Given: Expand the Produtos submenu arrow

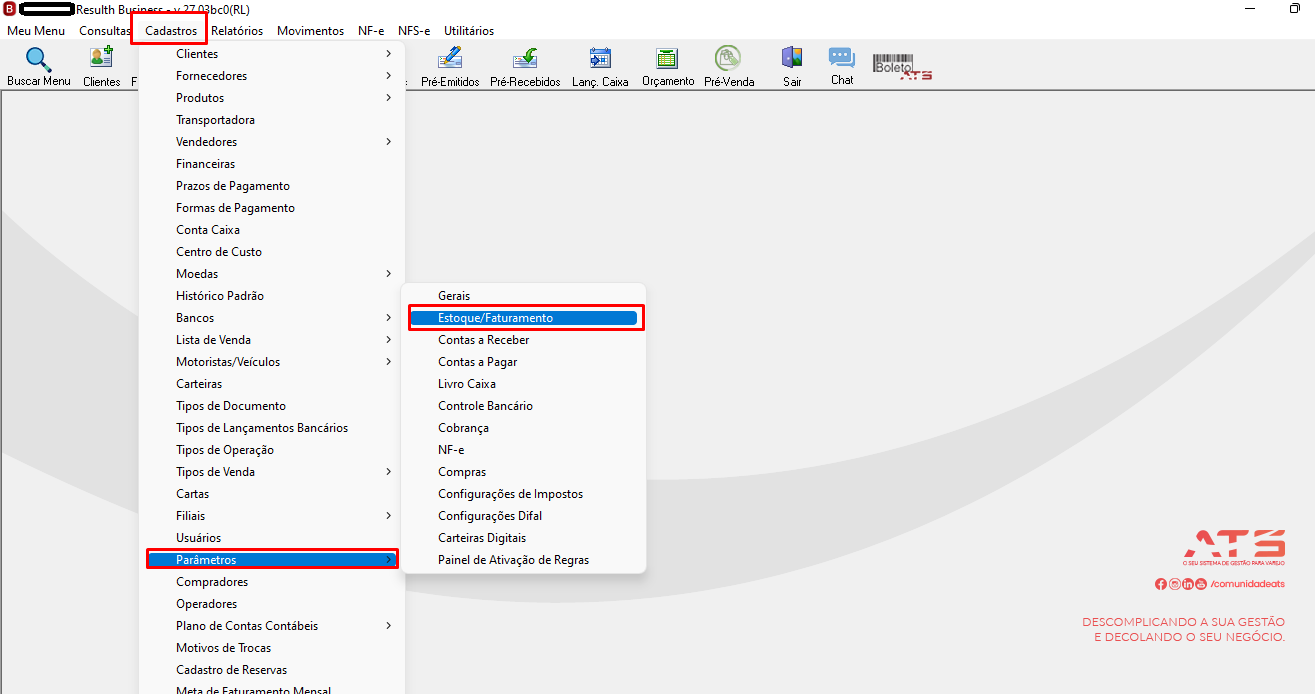Looking at the screenshot, I should pos(388,98).
